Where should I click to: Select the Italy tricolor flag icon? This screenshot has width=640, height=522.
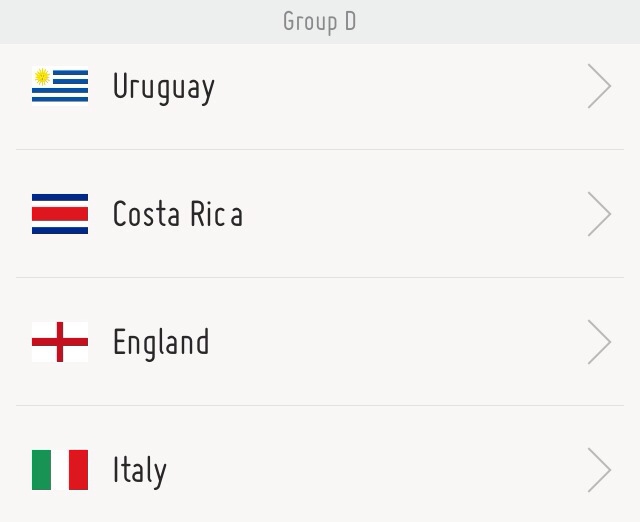coord(60,470)
